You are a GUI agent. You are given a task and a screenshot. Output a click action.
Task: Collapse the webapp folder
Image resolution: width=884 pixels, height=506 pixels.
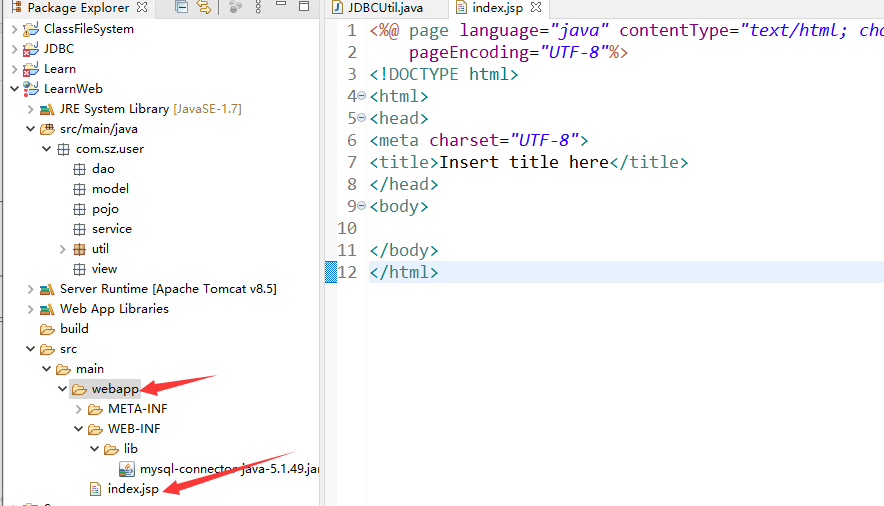point(63,389)
